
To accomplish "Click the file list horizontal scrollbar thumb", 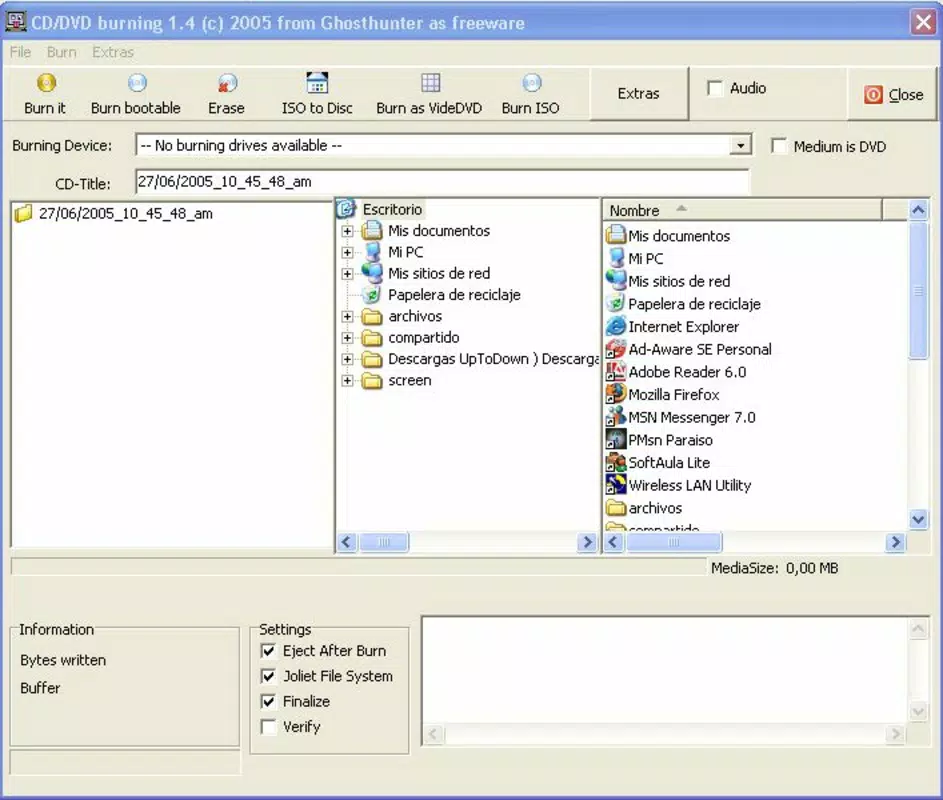I will click(x=674, y=542).
